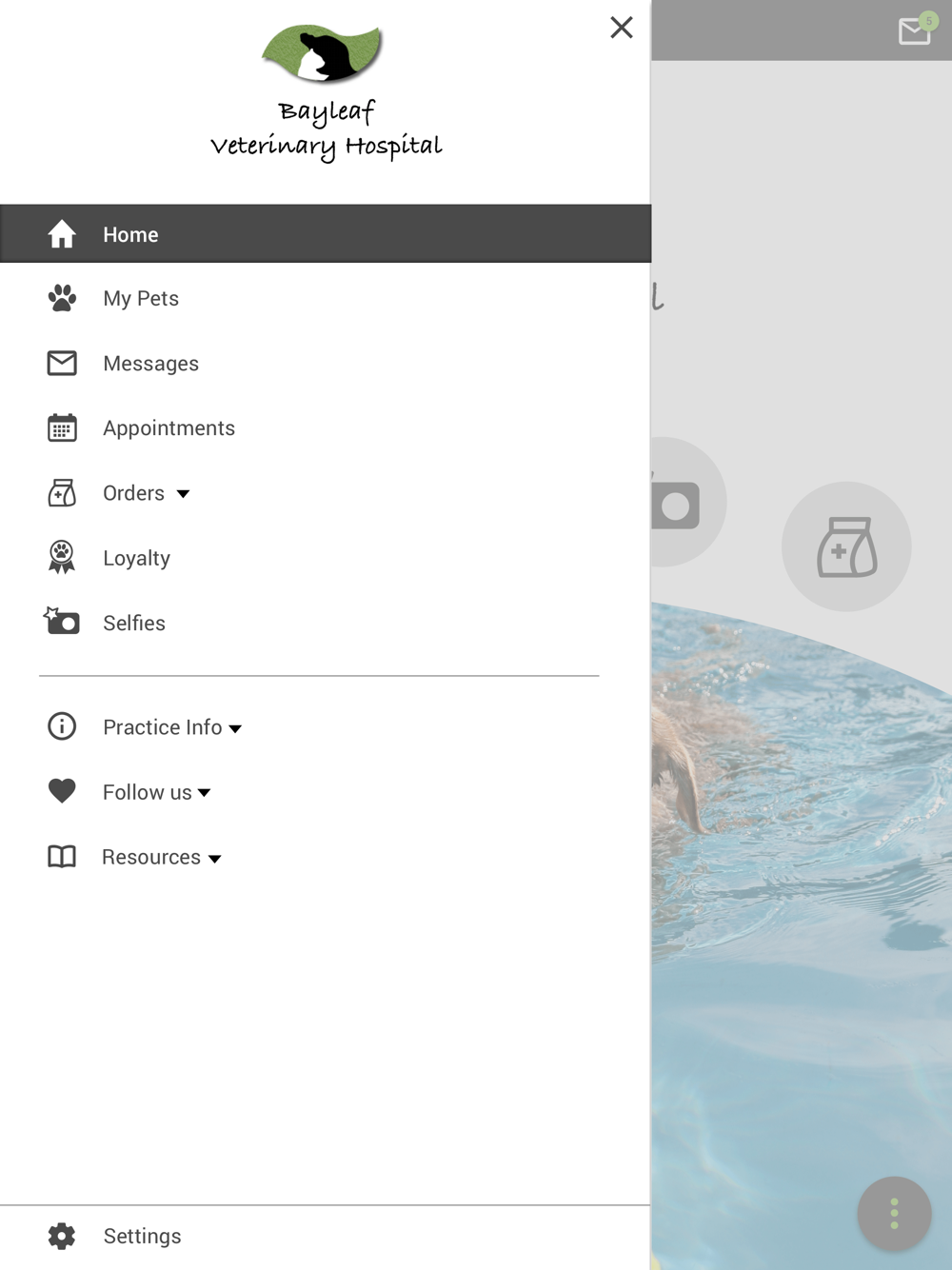Open Selfies from the menu
The height and width of the screenshot is (1270, 952).
[134, 623]
